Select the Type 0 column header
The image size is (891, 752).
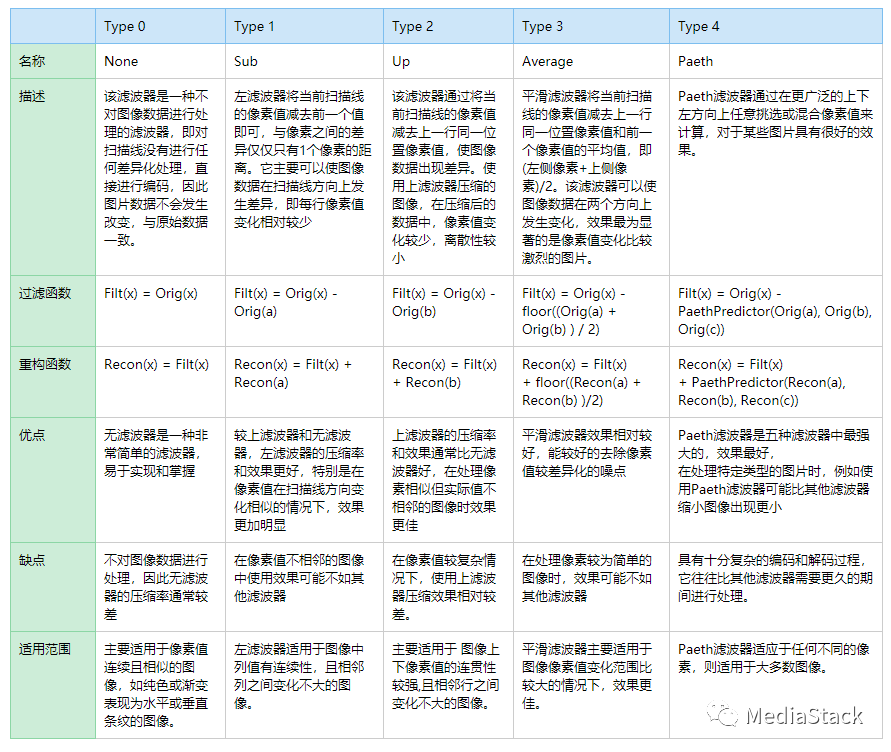[x=125, y=26]
